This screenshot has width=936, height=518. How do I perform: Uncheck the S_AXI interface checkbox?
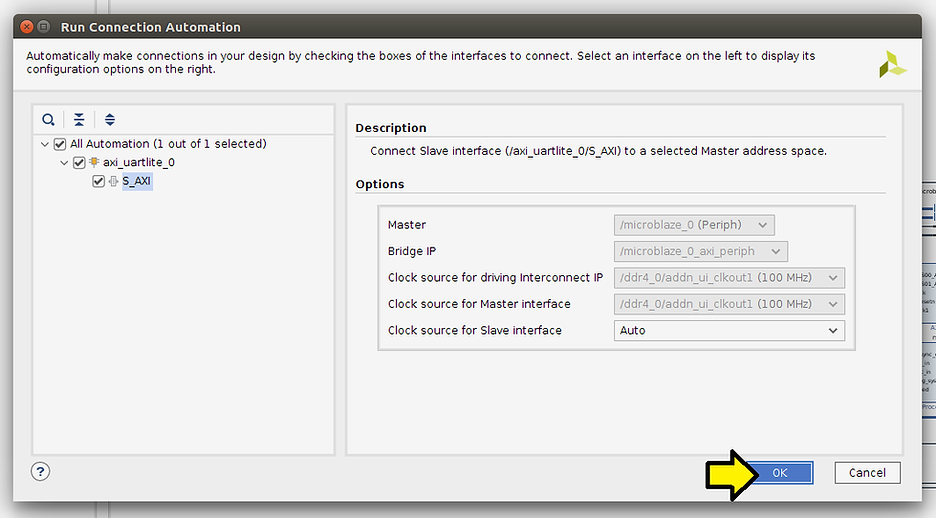[x=98, y=182]
